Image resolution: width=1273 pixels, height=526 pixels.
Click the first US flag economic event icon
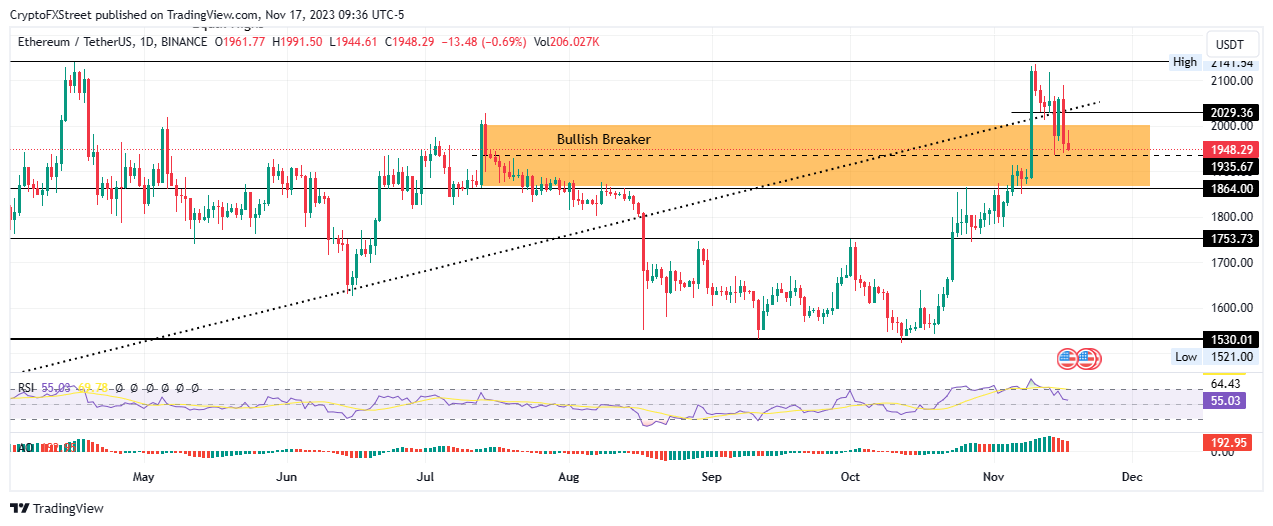(1068, 357)
